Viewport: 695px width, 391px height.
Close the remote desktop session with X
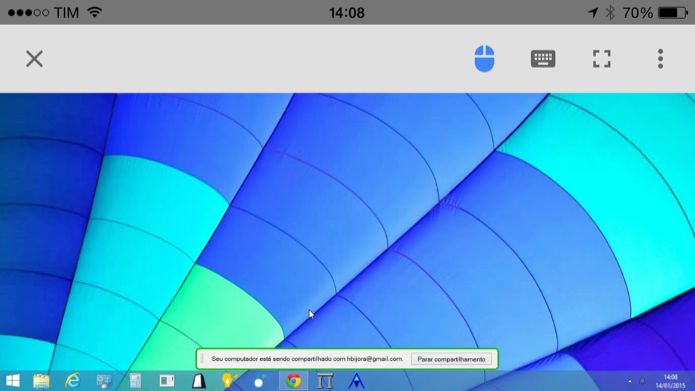pyautogui.click(x=34, y=59)
